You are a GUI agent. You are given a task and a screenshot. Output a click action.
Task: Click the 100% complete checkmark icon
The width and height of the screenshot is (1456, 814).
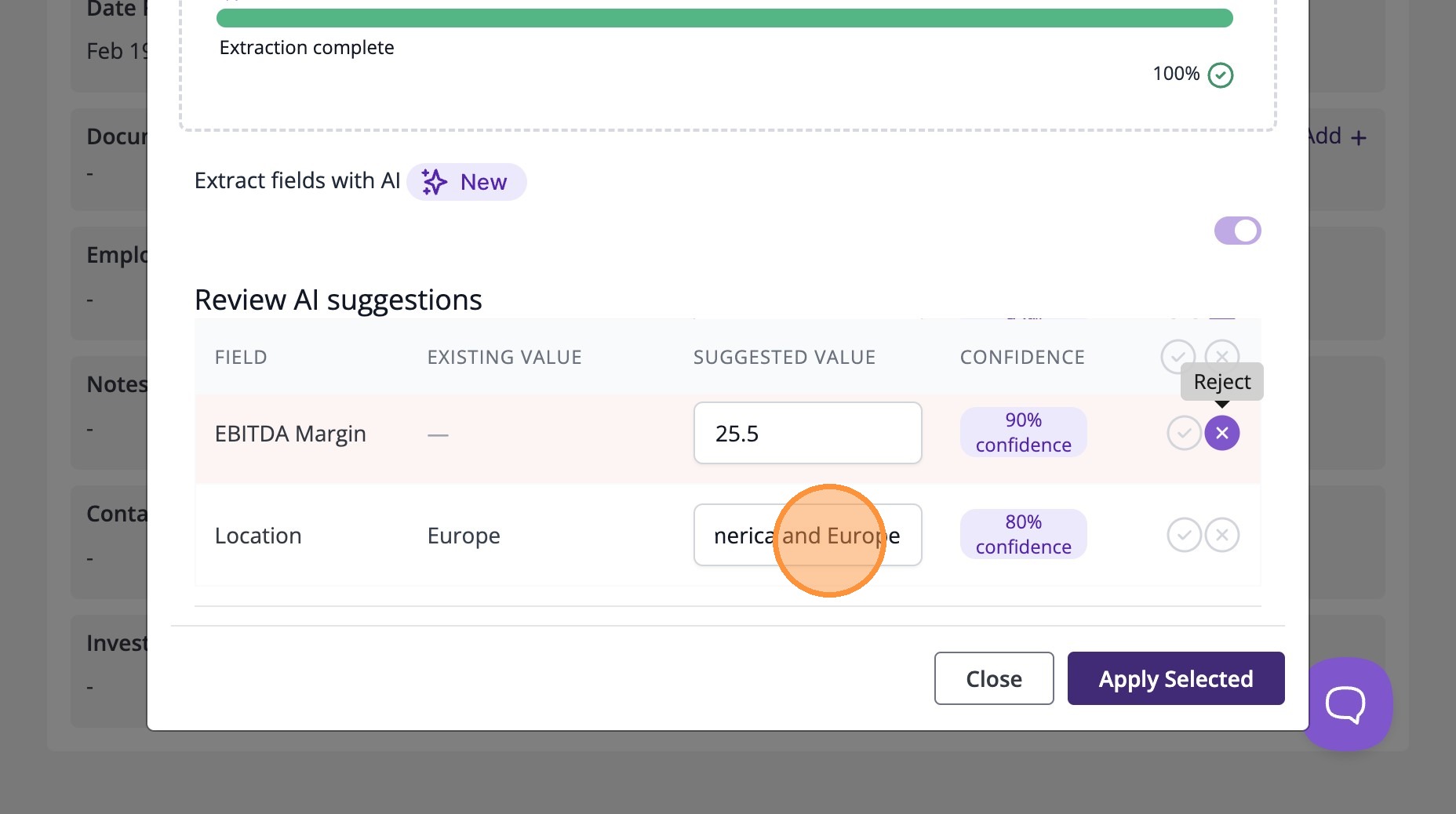1220,75
